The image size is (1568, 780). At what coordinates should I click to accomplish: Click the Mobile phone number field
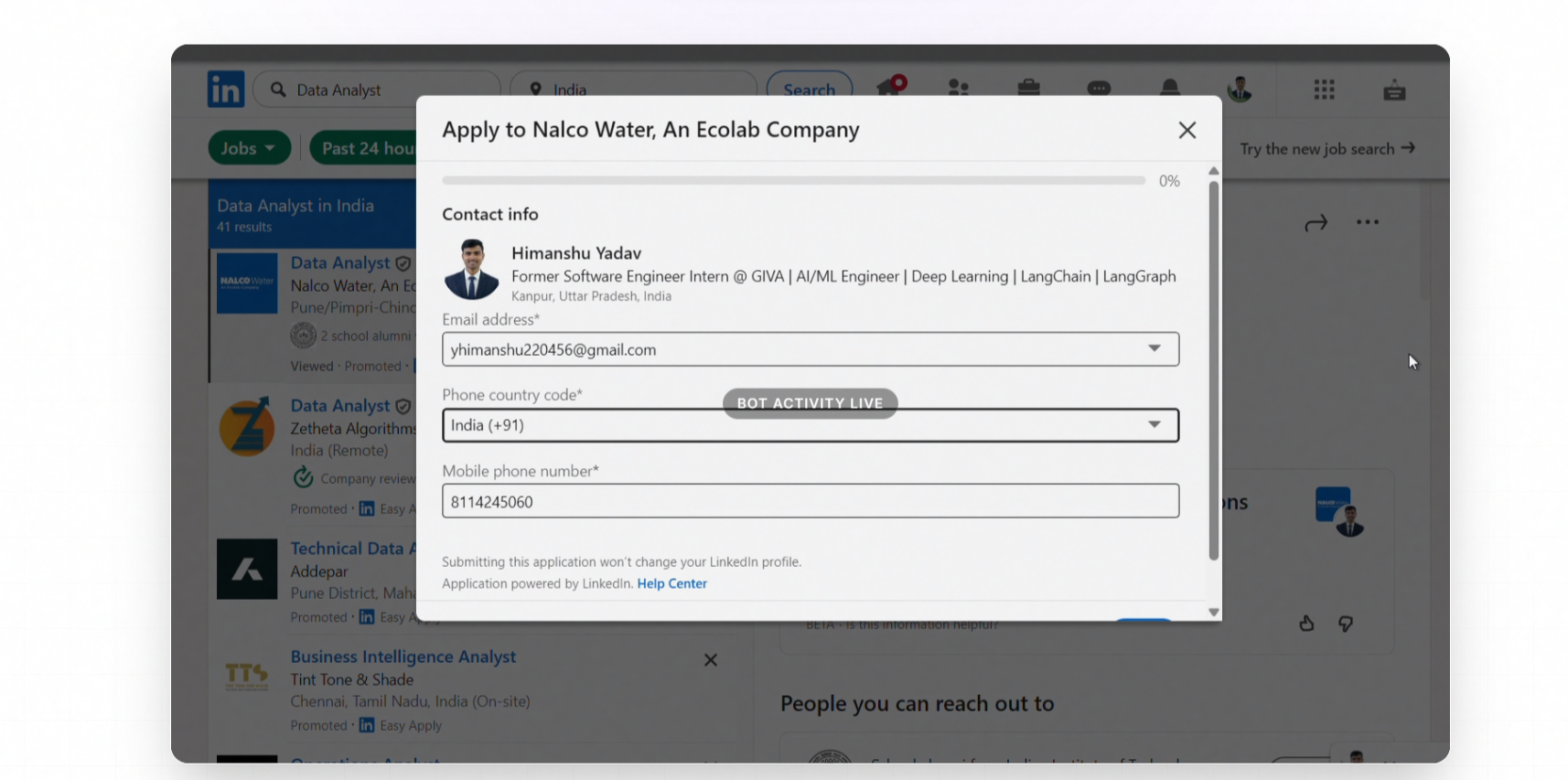tap(811, 501)
